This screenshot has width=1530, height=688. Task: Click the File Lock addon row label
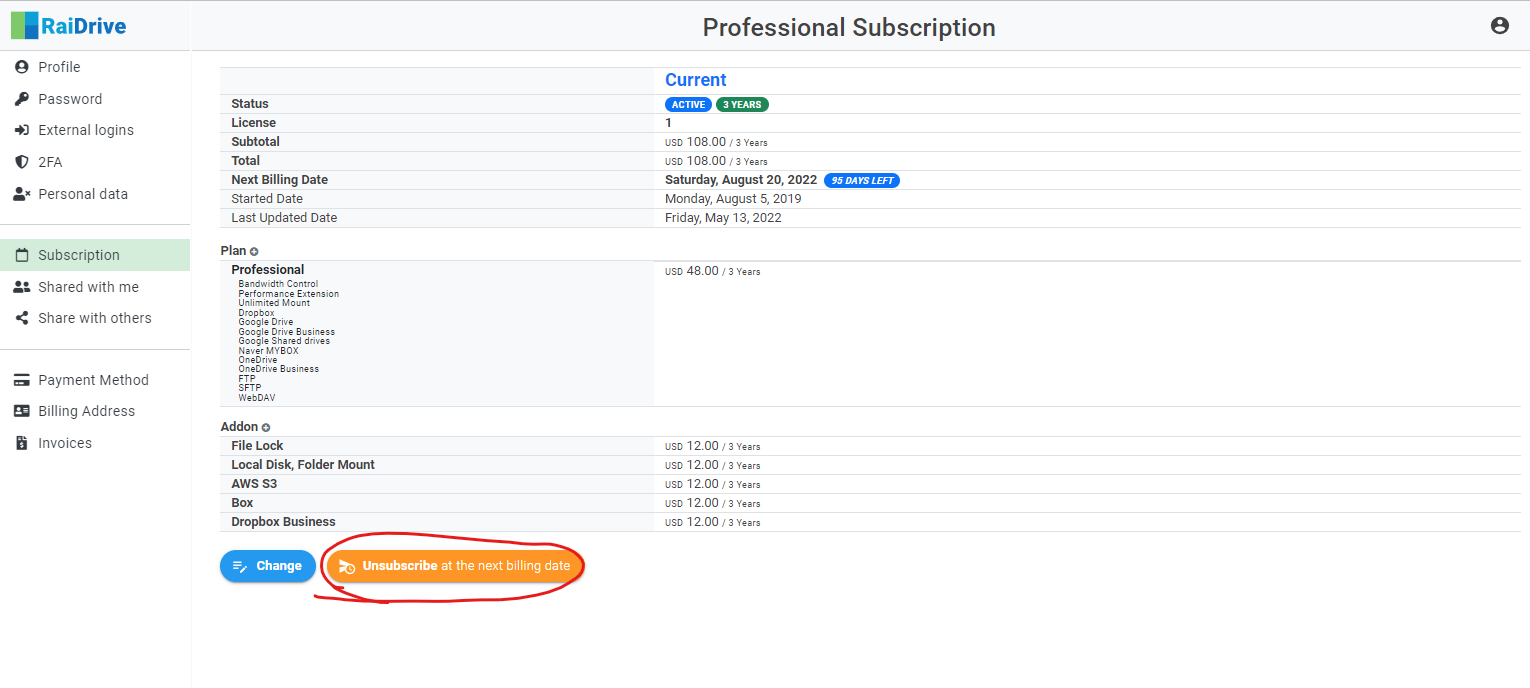tap(257, 446)
